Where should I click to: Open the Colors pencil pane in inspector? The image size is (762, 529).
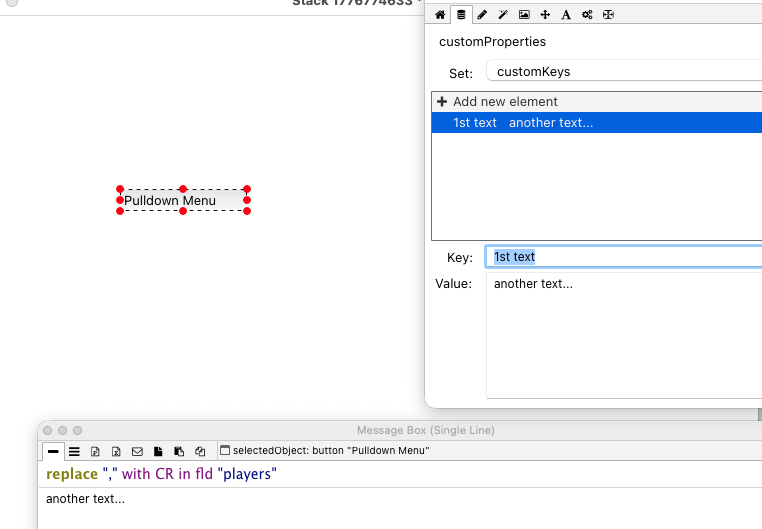pyautogui.click(x=482, y=15)
